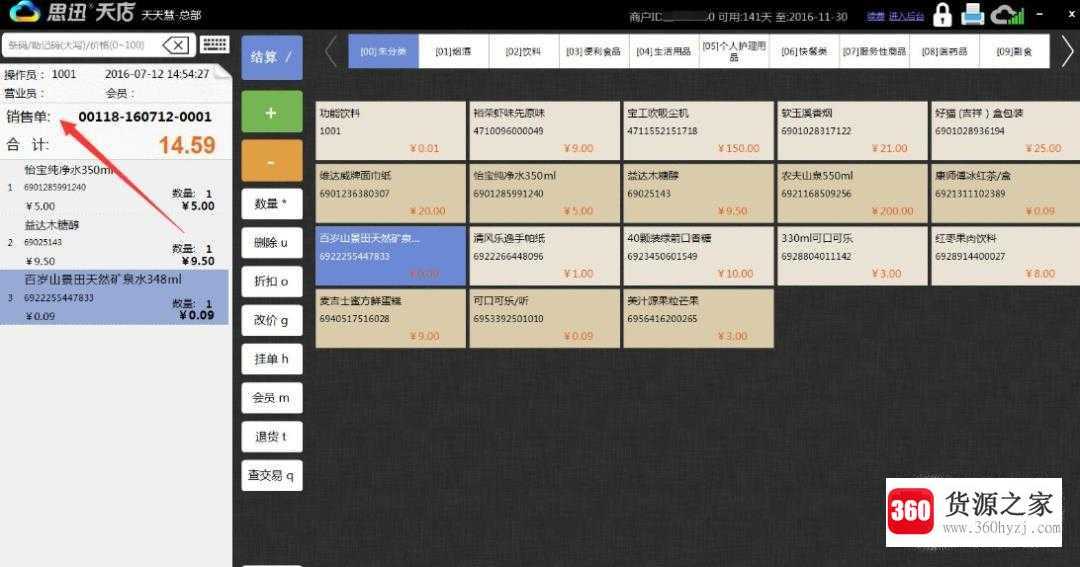Open the on-screen keyboard icon
The image size is (1080, 567).
pyautogui.click(x=214, y=45)
